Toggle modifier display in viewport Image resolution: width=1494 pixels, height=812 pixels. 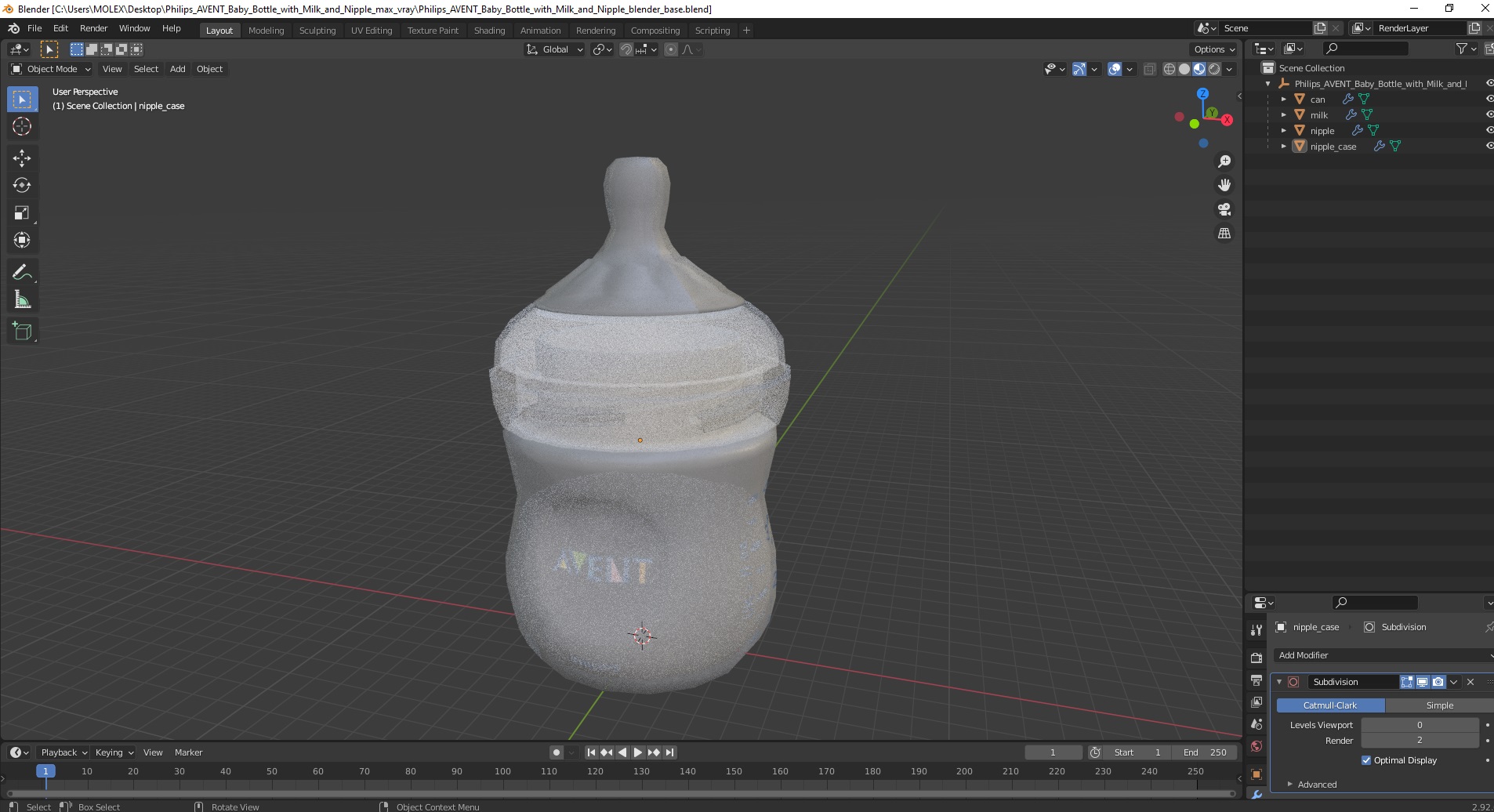point(1422,682)
